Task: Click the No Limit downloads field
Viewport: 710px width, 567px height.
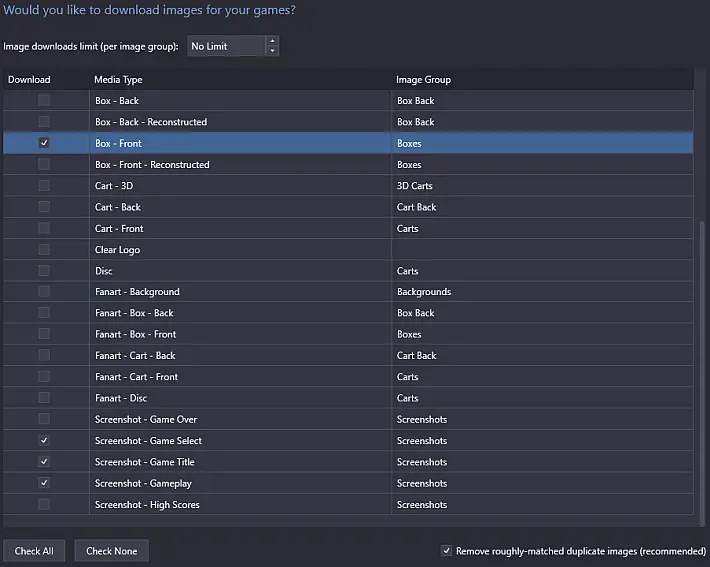Action: (x=226, y=46)
